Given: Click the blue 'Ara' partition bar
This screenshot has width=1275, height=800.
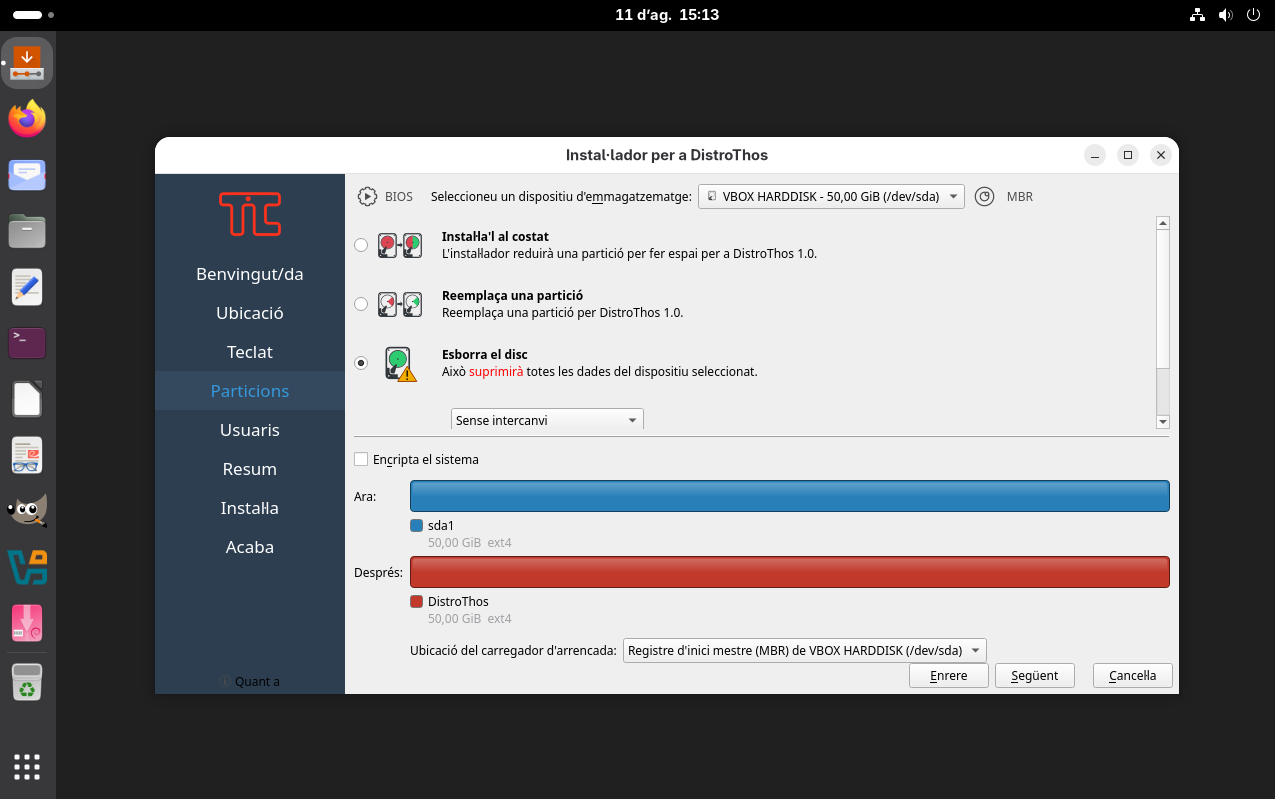Looking at the screenshot, I should [790, 497].
